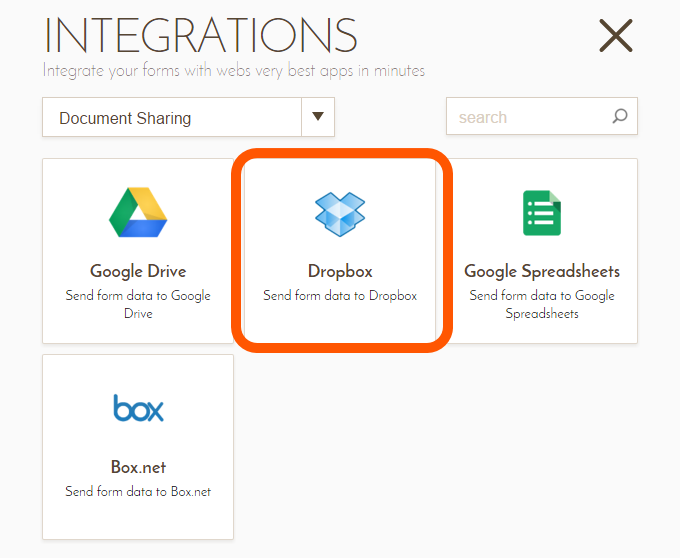Click 'Send form data to Box.net' description
Image resolution: width=680 pixels, height=558 pixels.
138,491
